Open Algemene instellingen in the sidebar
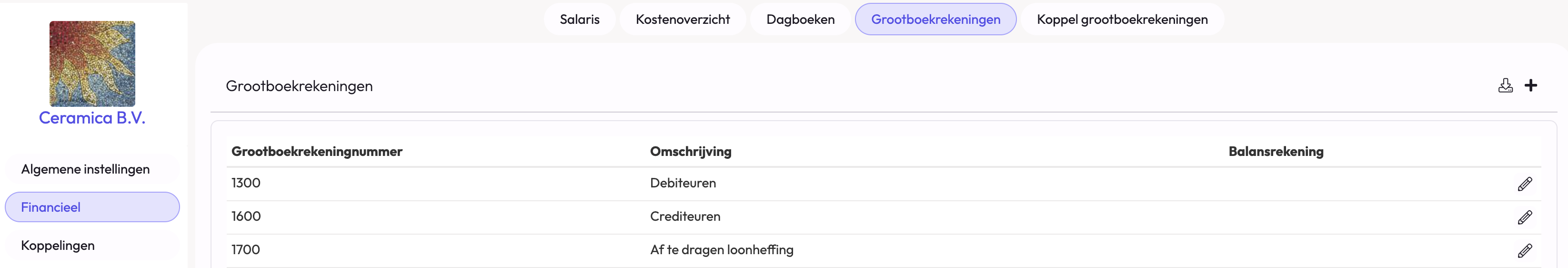The height and width of the screenshot is (268, 1568). click(x=85, y=169)
